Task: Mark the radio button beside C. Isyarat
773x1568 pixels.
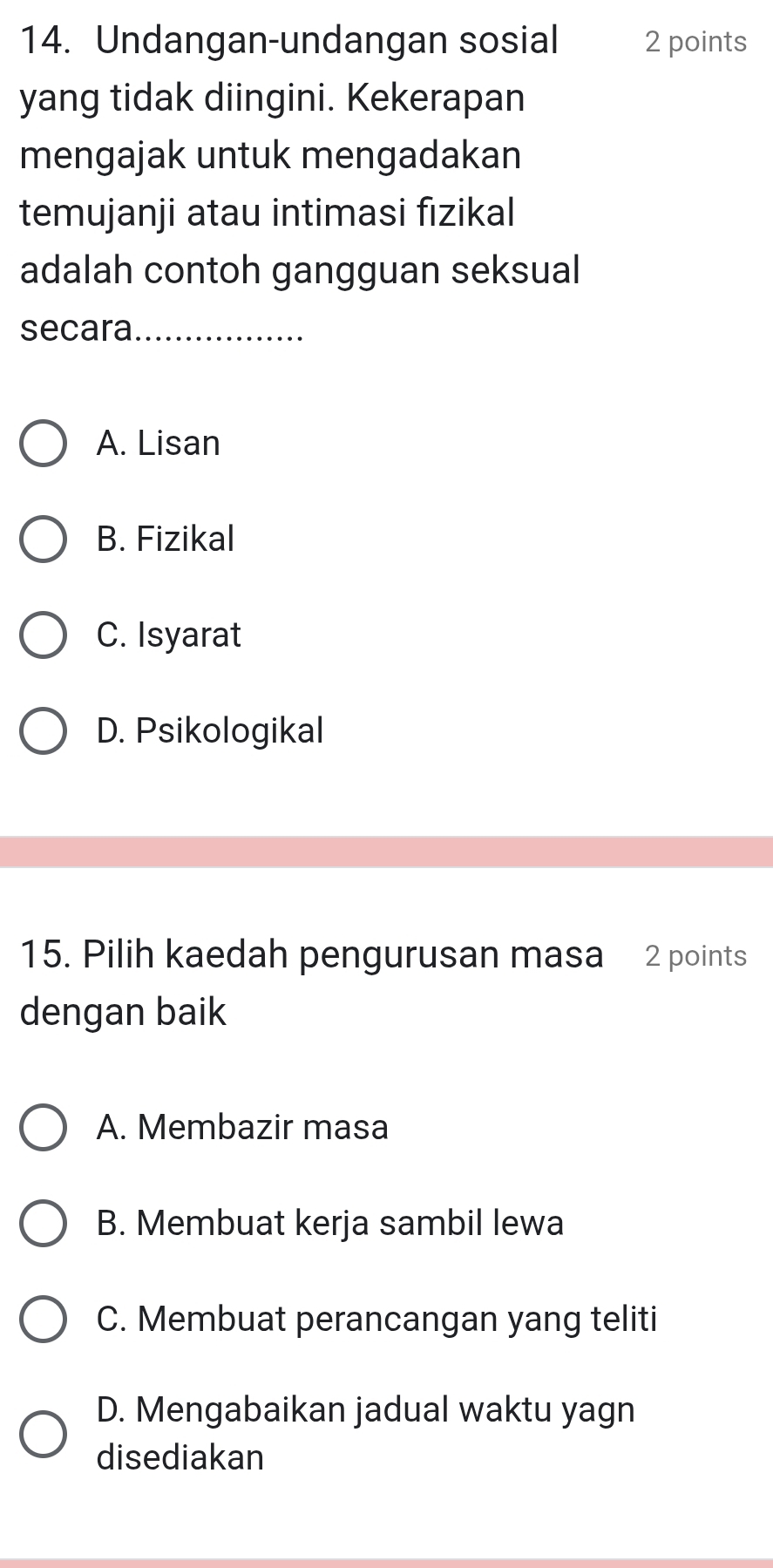Action: [x=42, y=635]
